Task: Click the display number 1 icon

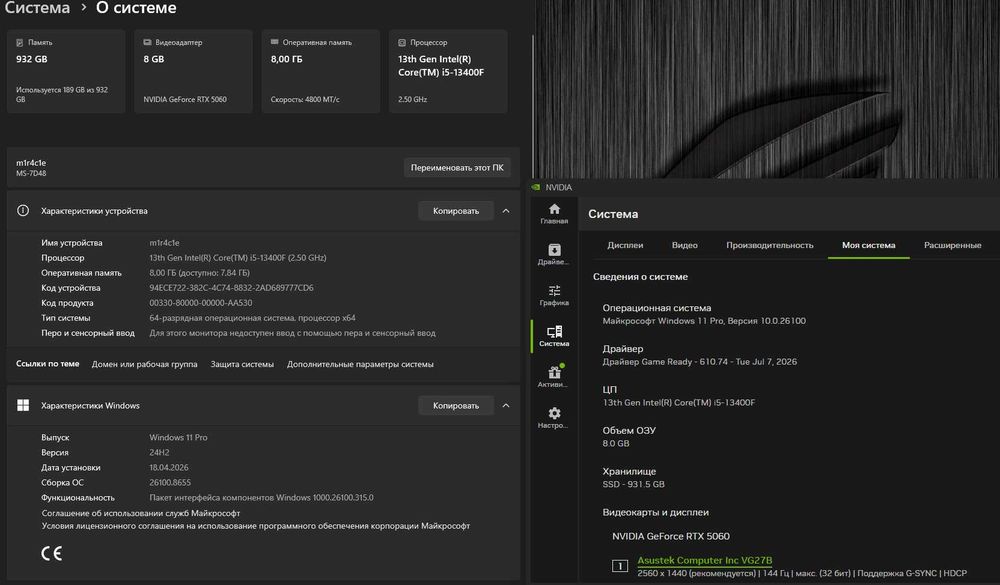Action: click(619, 566)
